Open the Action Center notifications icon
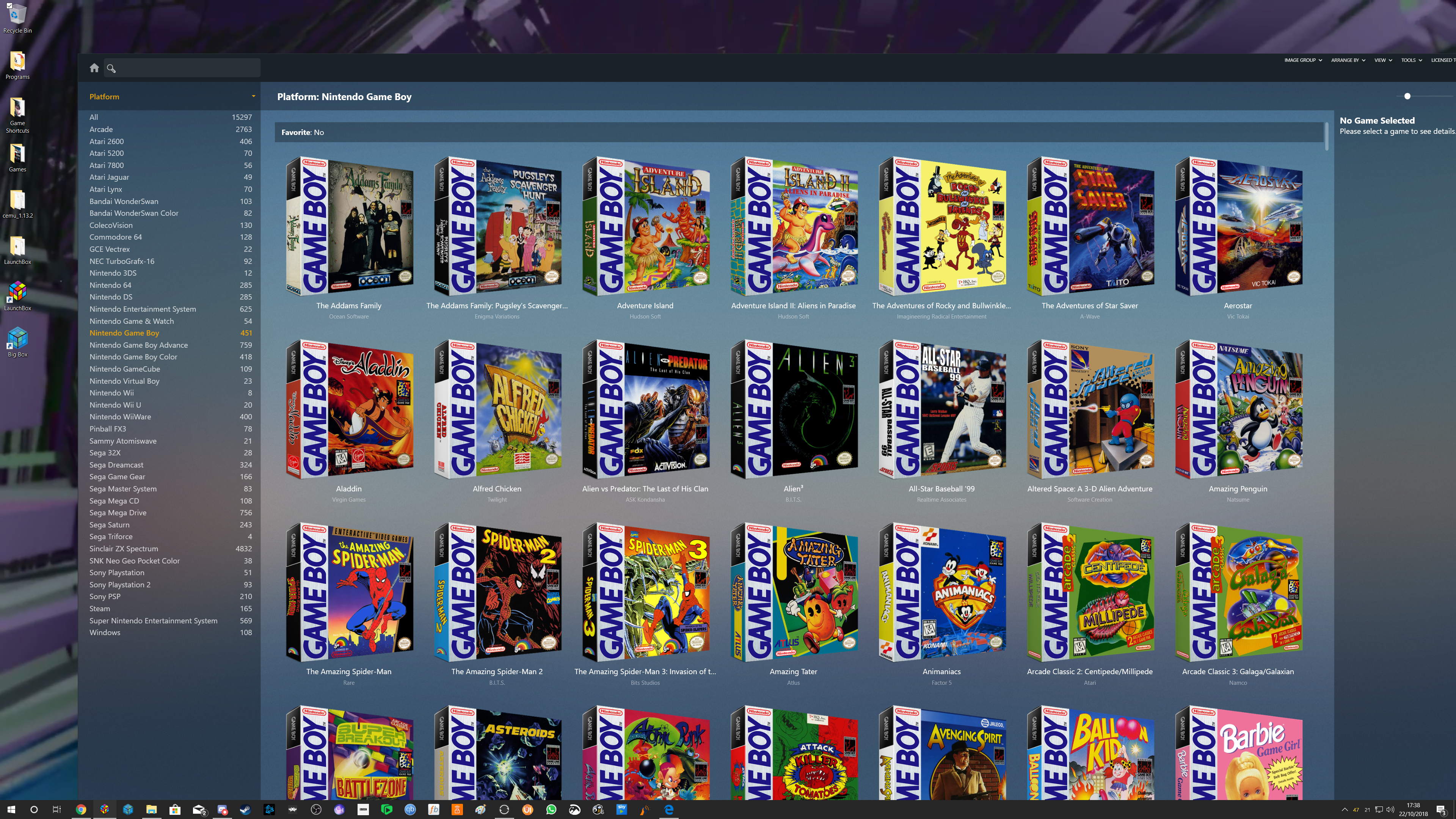Viewport: 1456px width, 819px height. (1441, 810)
